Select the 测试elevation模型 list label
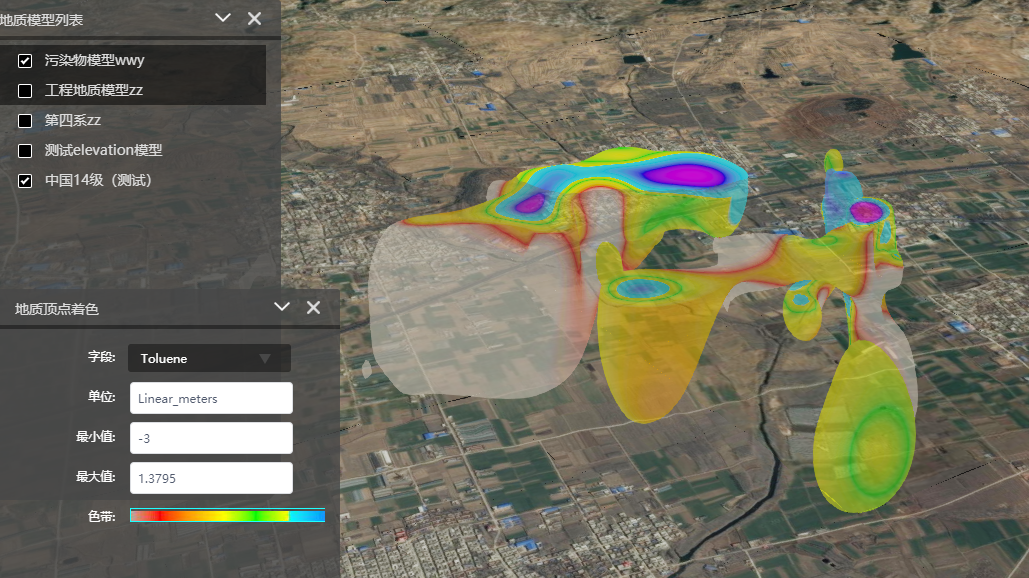Viewport: 1029px width, 578px height. tap(104, 150)
